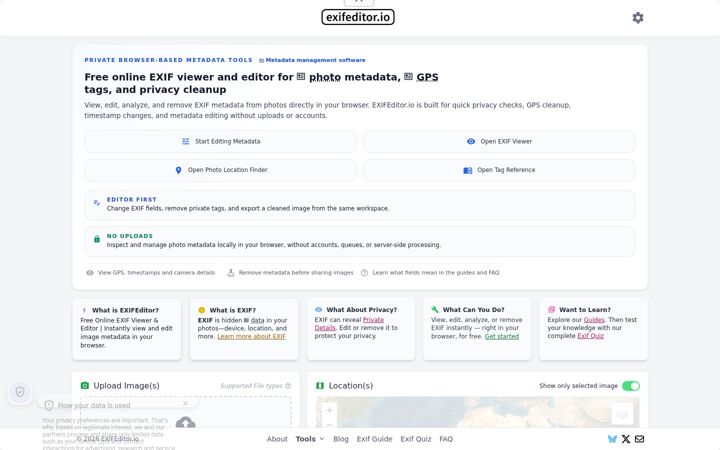
Task: Click the What About Privacy eye icon
Action: point(319,309)
